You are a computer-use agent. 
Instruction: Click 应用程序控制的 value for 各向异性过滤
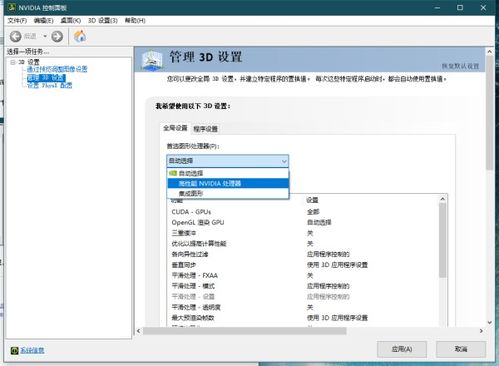[328, 254]
